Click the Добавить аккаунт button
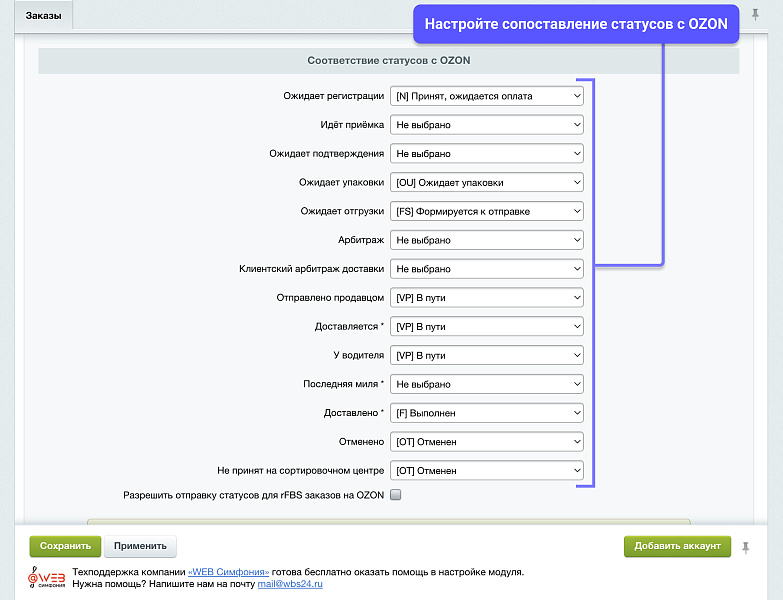The width and height of the screenshot is (783, 600). click(677, 546)
